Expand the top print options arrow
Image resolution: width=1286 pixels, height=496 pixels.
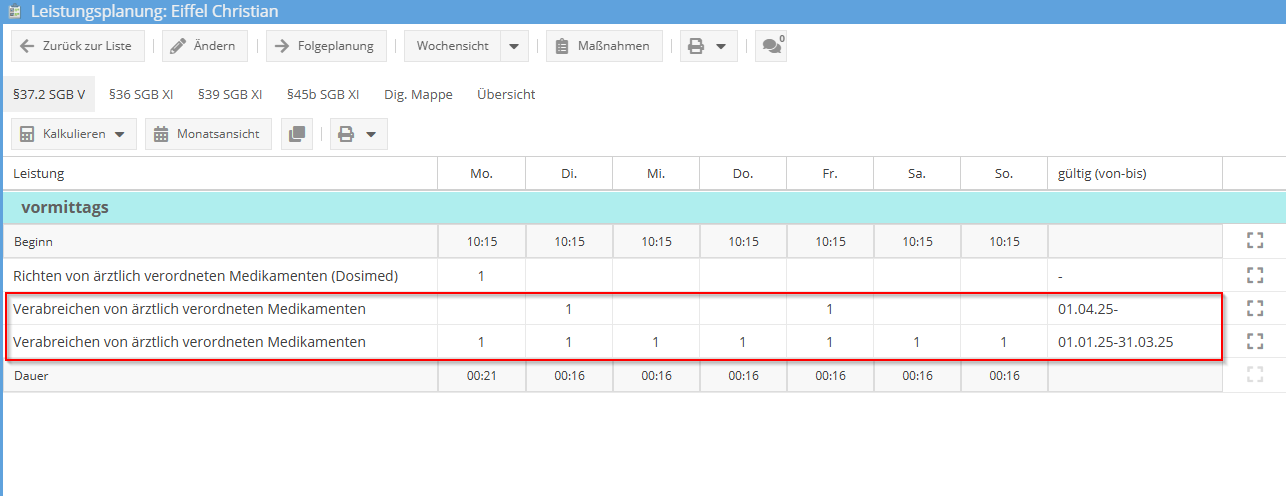720,46
